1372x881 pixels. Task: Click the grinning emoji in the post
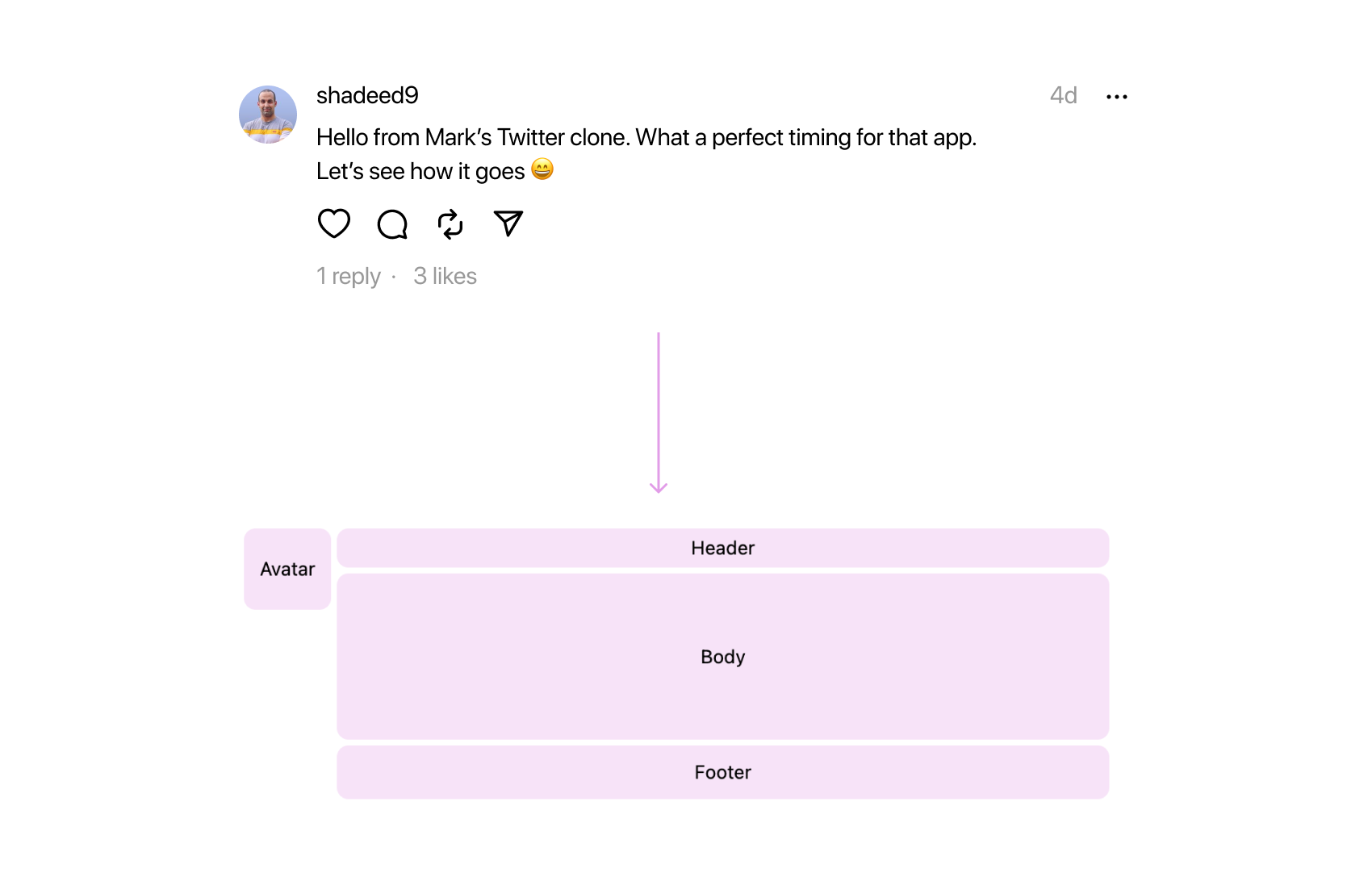pos(542,169)
